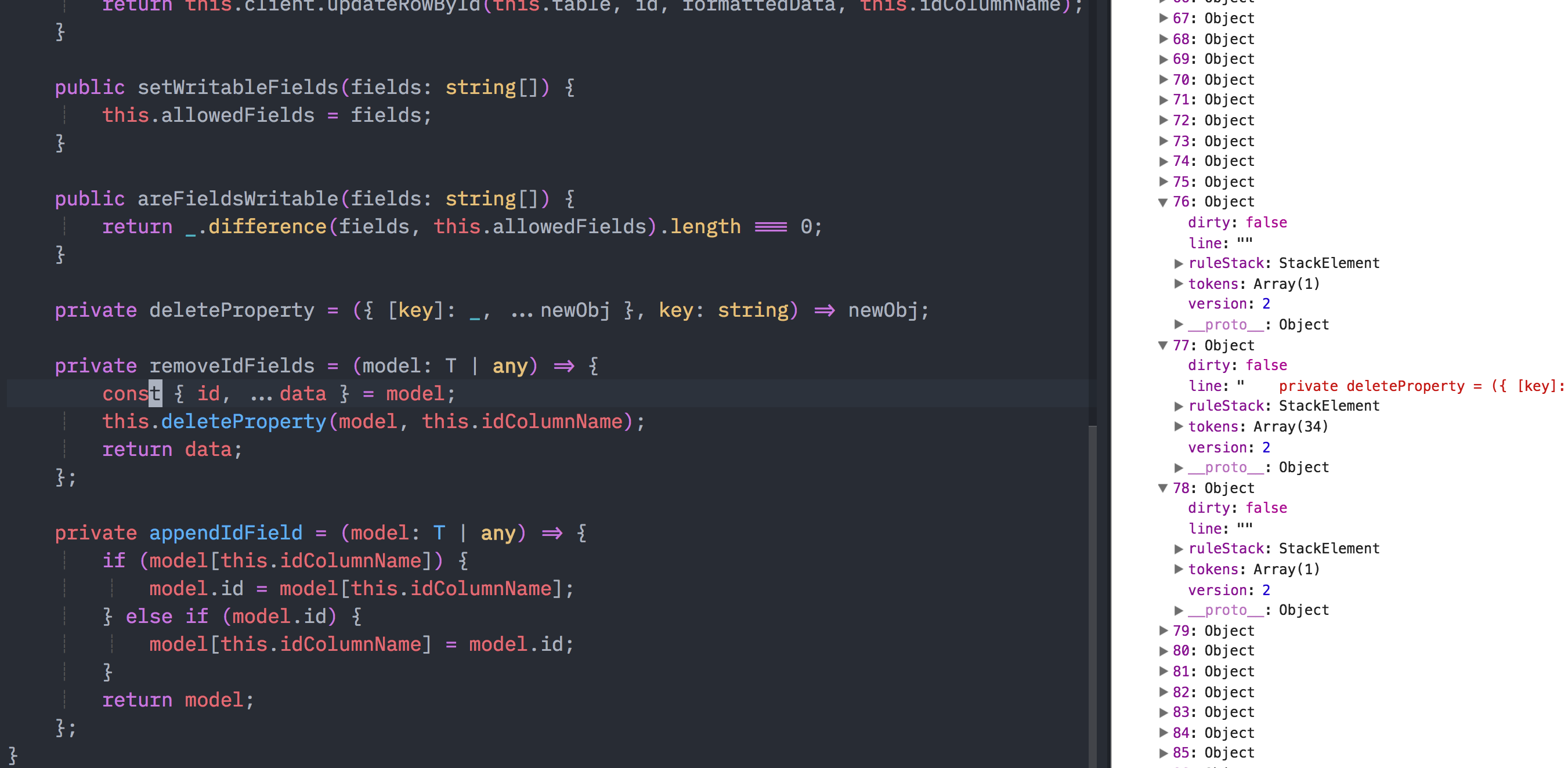Collapse the 76: Object entry
This screenshot has height=768, width=1568.
[1162, 202]
